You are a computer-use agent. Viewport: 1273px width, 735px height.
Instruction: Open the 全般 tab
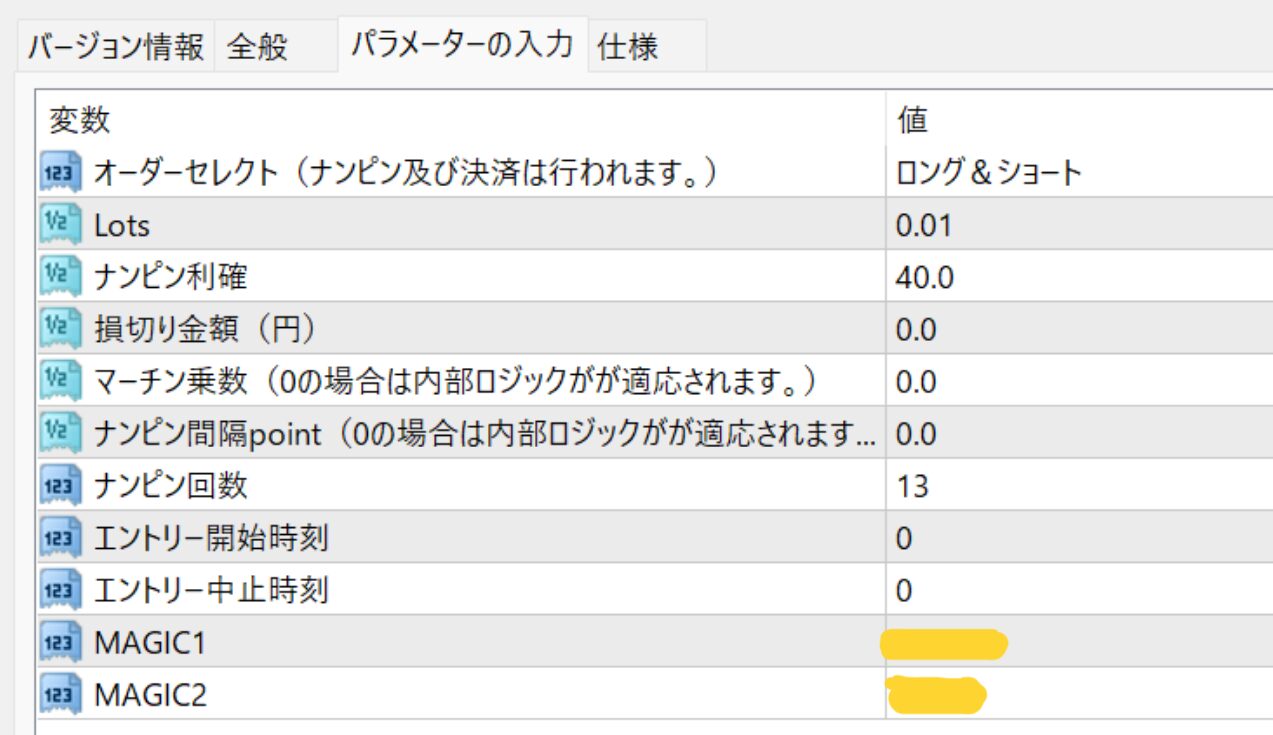pyautogui.click(x=257, y=47)
